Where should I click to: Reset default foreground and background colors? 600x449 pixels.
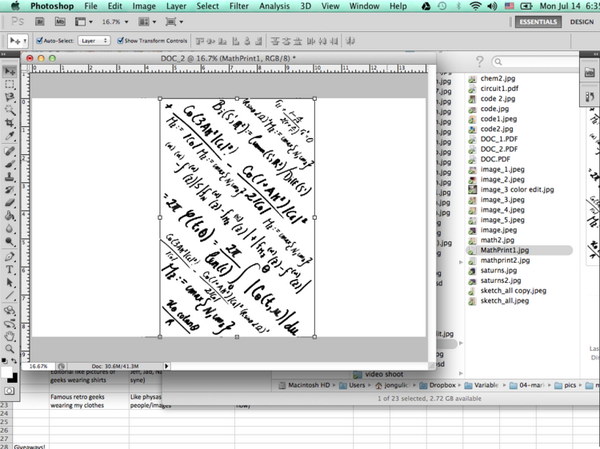[x=5, y=361]
